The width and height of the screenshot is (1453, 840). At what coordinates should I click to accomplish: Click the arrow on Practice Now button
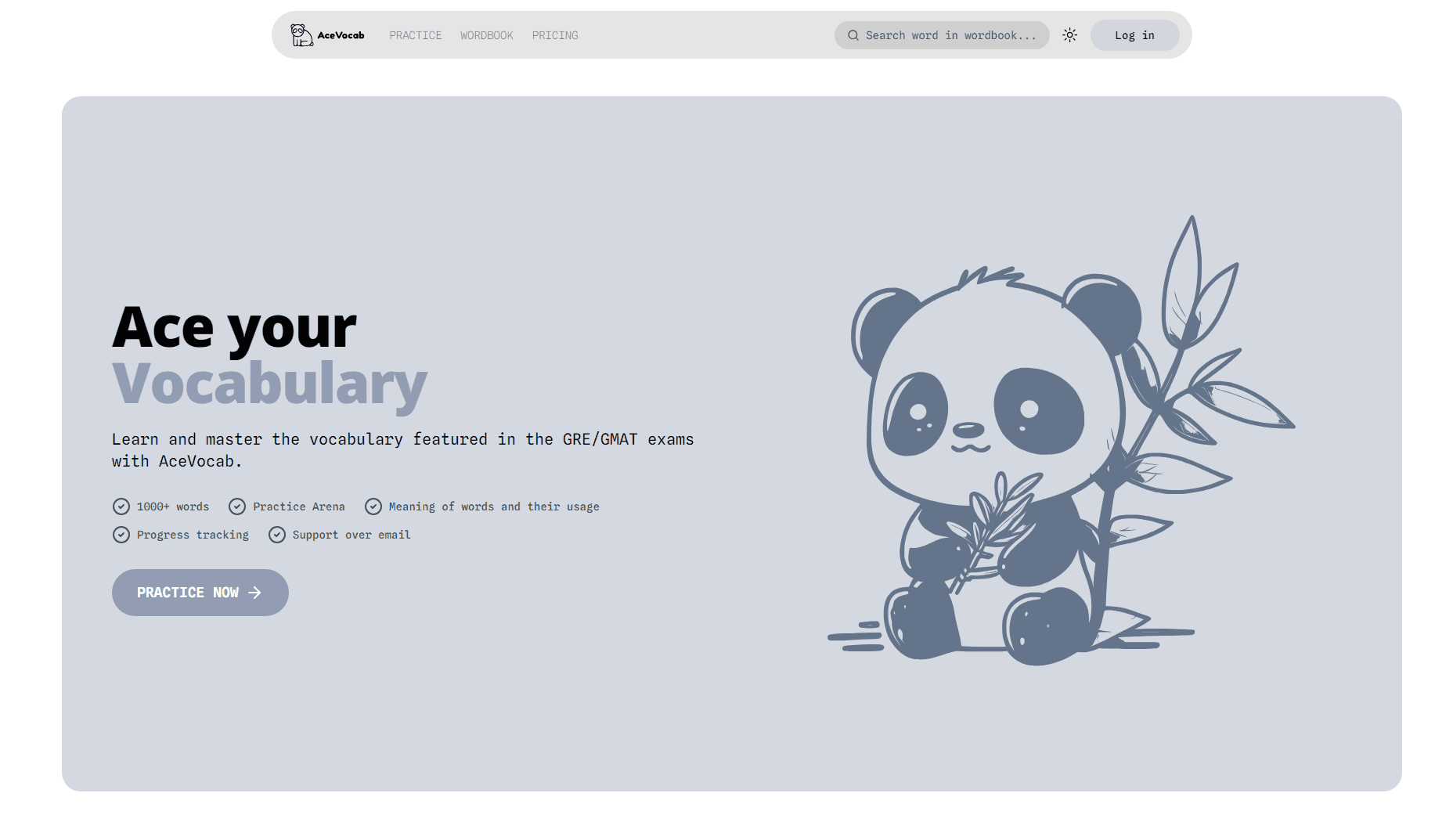coord(254,593)
